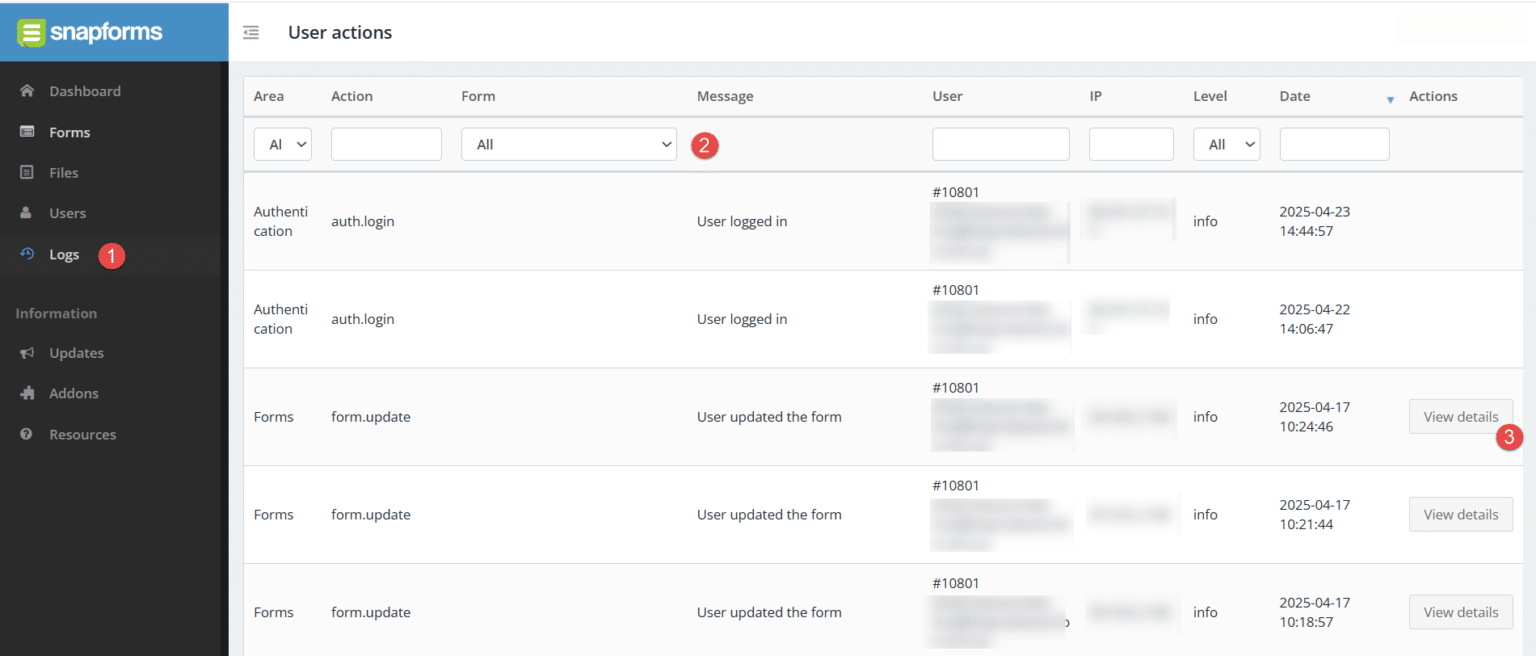Select the auth.login action label
The height and width of the screenshot is (656, 1536).
pos(363,220)
